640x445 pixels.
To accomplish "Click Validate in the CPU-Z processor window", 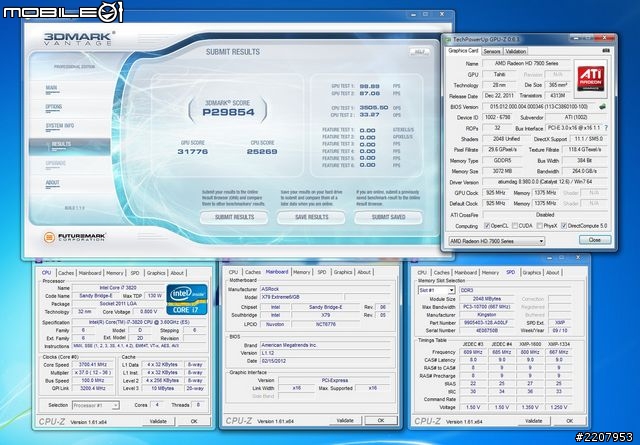I will pos(158,421).
